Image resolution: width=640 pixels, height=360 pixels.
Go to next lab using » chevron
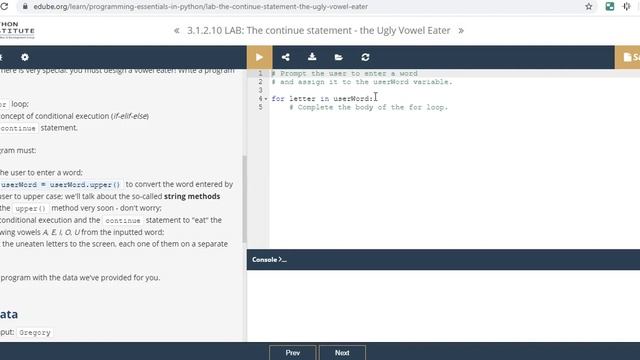pyautogui.click(x=461, y=31)
